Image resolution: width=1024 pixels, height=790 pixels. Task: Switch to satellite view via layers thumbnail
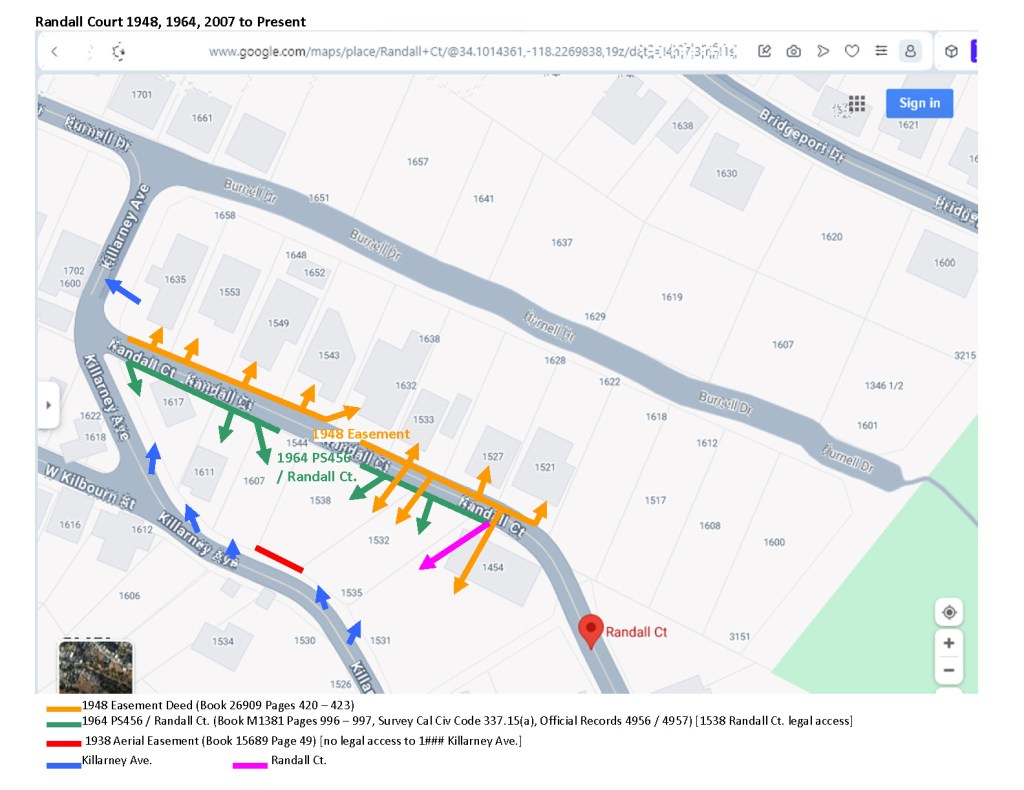click(95, 667)
